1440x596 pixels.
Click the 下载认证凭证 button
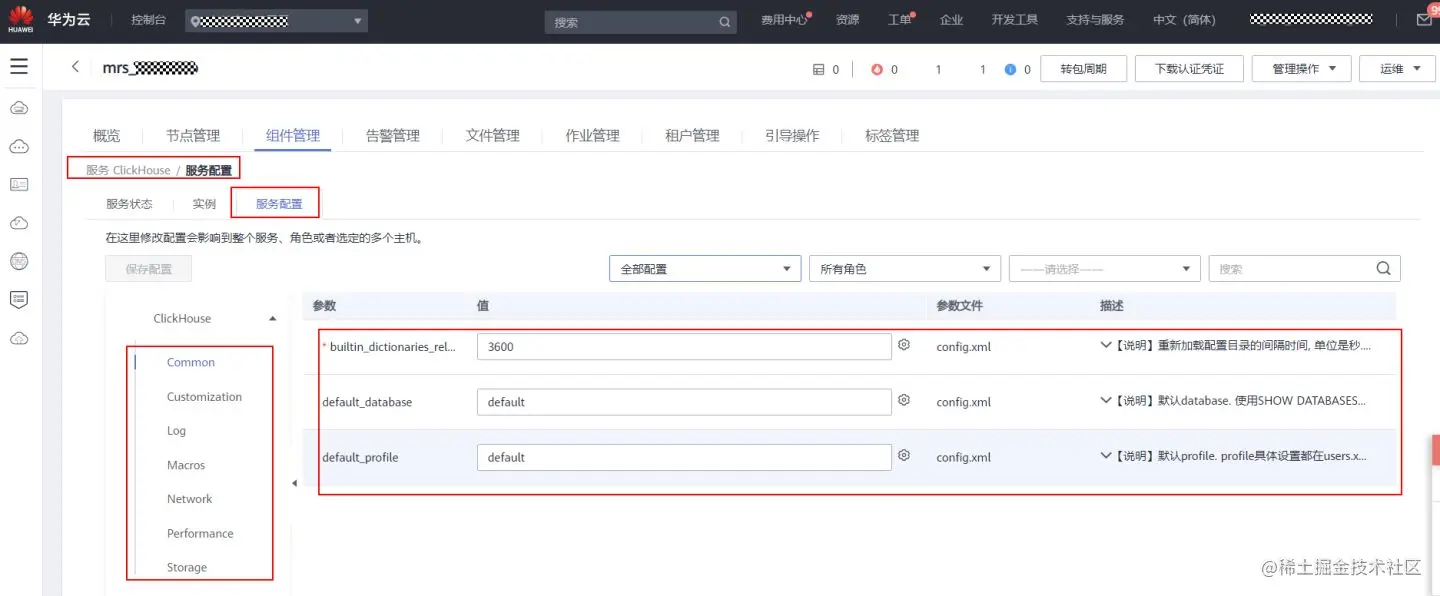pos(1189,68)
